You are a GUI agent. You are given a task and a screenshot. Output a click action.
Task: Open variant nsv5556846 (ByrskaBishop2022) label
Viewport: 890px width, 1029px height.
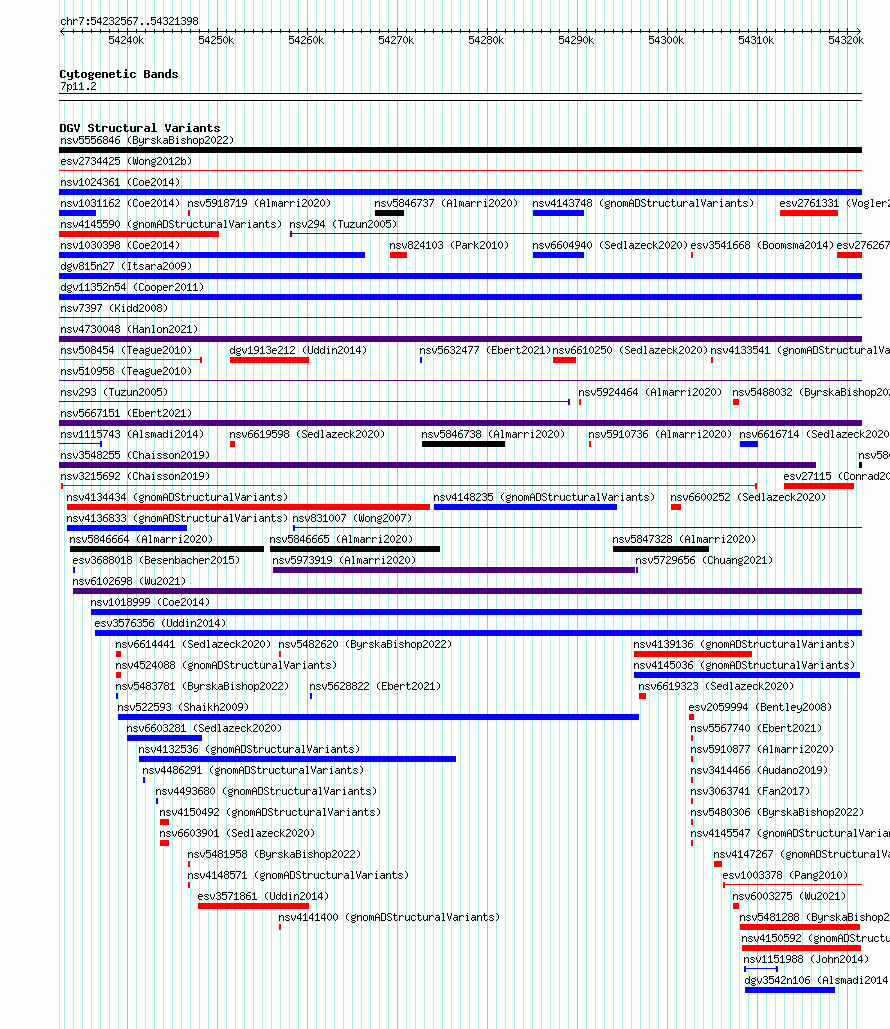click(147, 140)
